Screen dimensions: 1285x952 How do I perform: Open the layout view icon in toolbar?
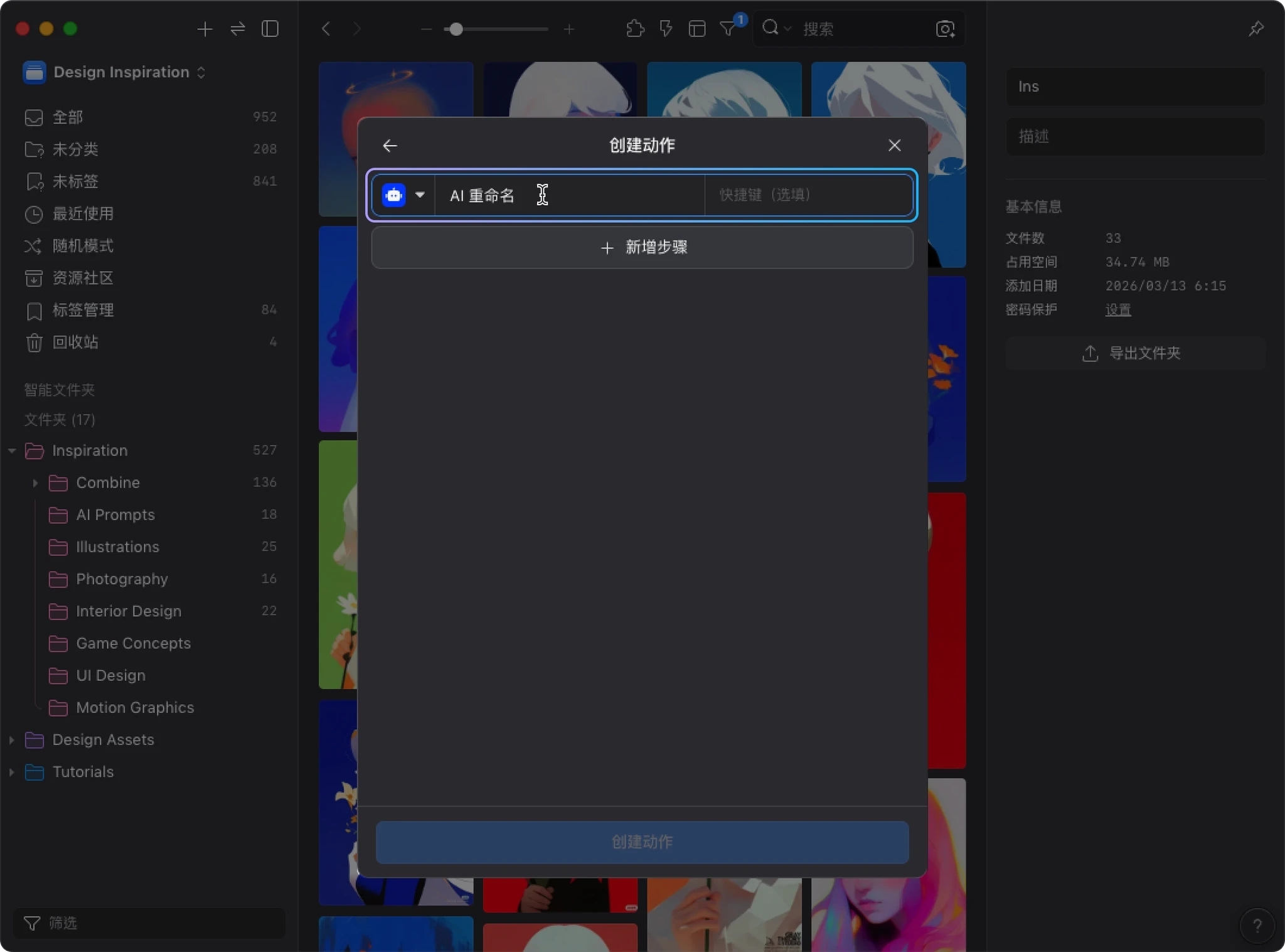pyautogui.click(x=696, y=29)
